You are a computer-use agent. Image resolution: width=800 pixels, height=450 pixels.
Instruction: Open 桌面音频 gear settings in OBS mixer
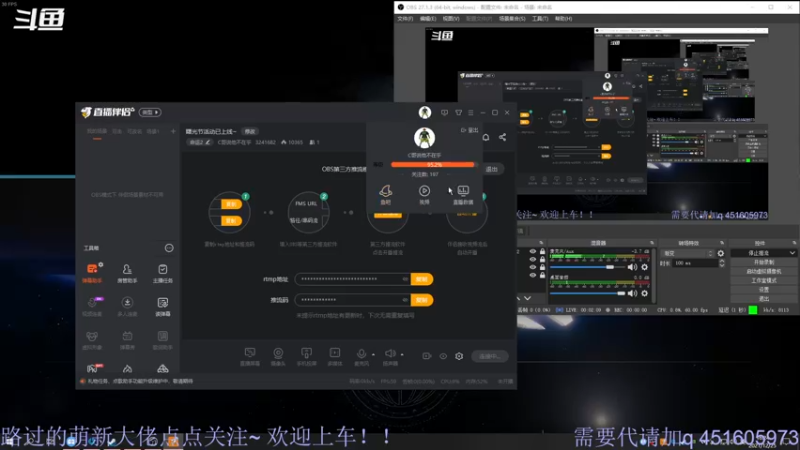(x=644, y=293)
